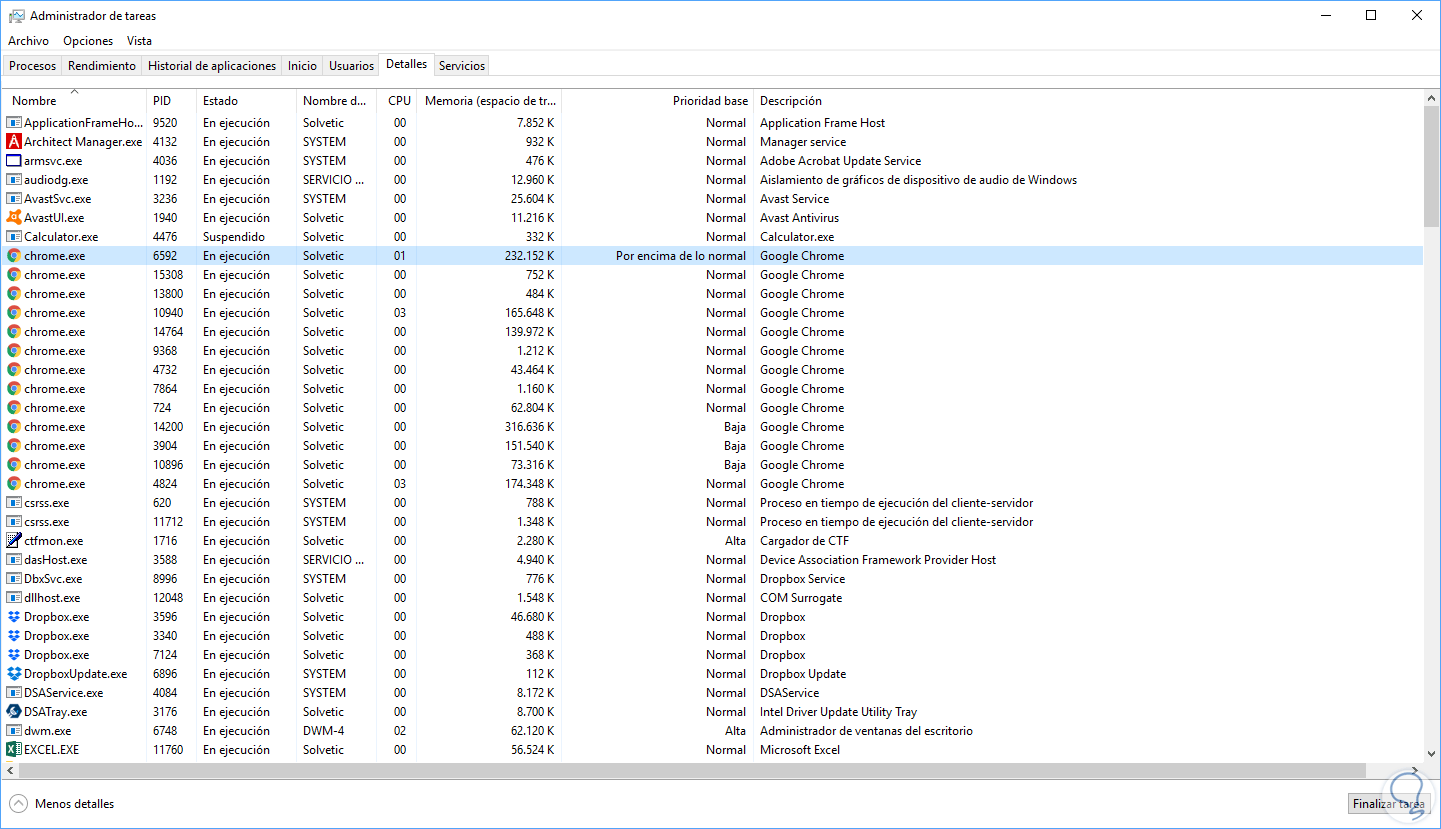Select the 'Intel Driver Update Utility Tray' description
The width and height of the screenshot is (1441, 829).
click(x=839, y=712)
